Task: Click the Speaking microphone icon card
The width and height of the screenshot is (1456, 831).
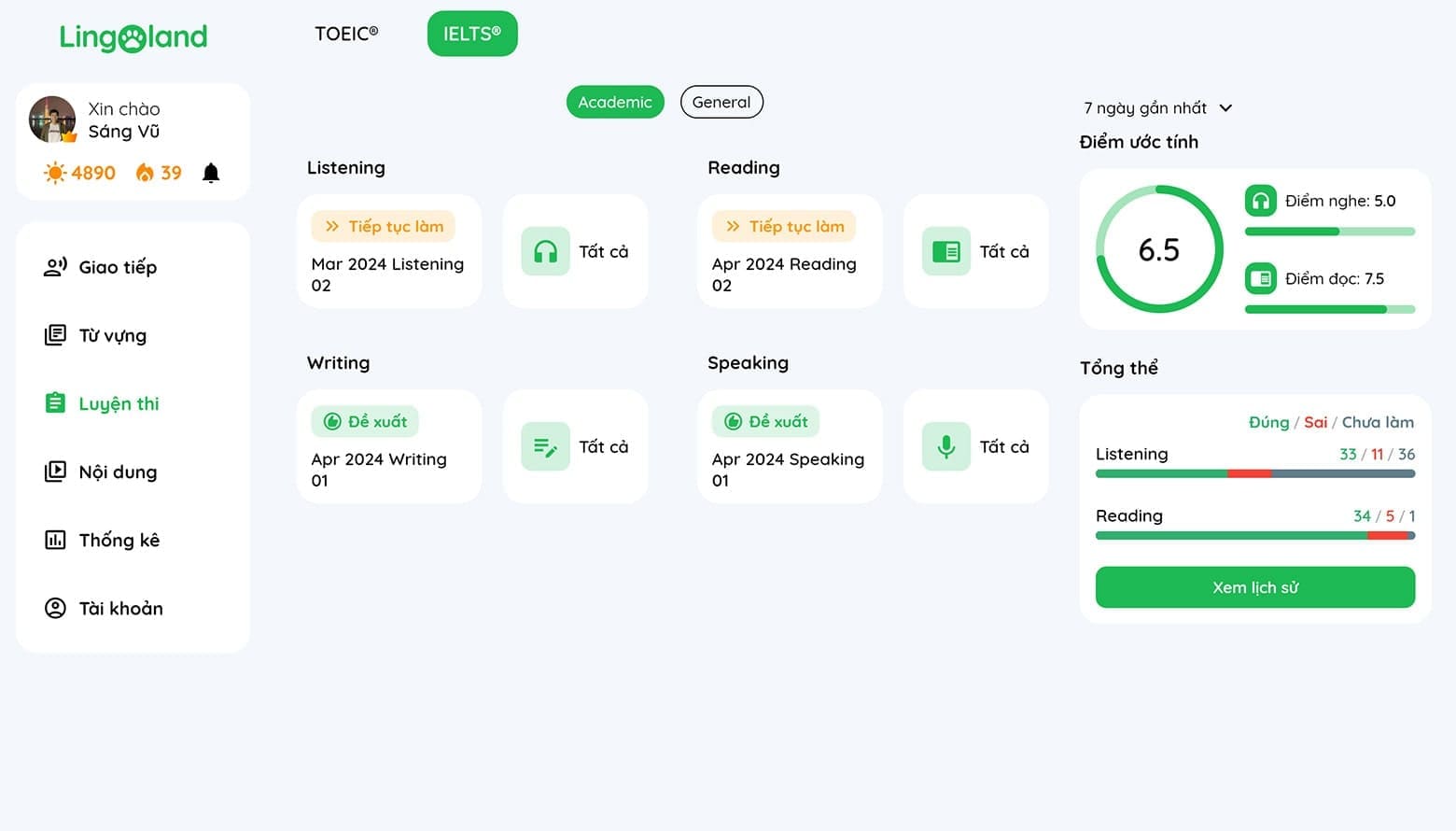Action: pos(975,446)
